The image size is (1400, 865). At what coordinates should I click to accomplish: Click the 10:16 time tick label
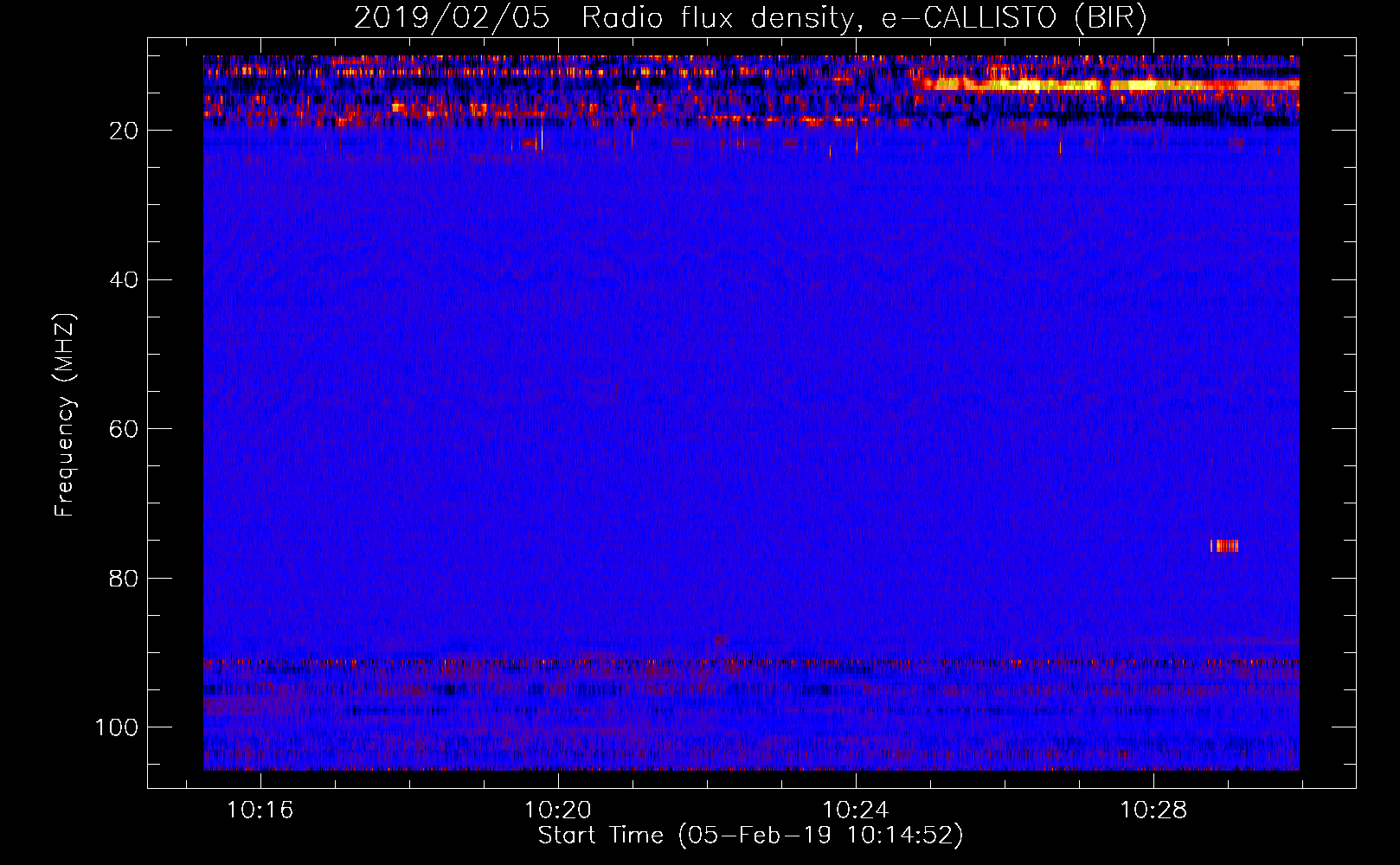260,811
